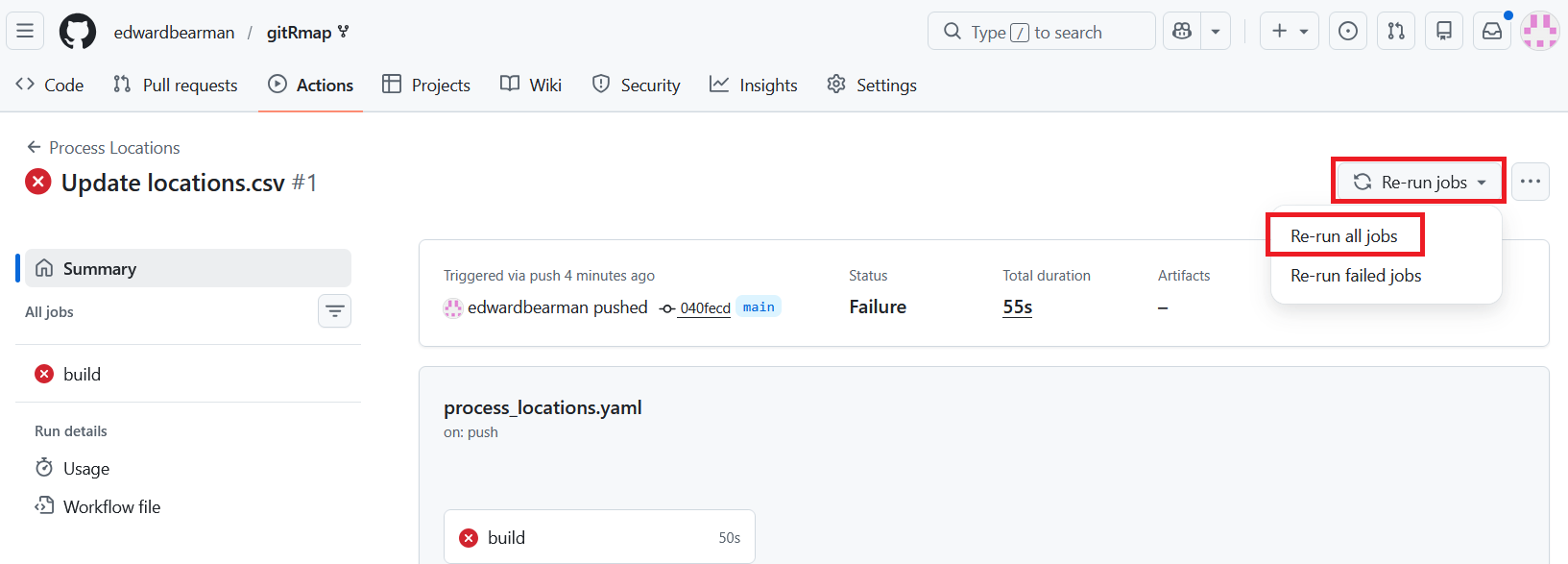Switch to the Insights tab
The image size is (1568, 564).
(754, 86)
